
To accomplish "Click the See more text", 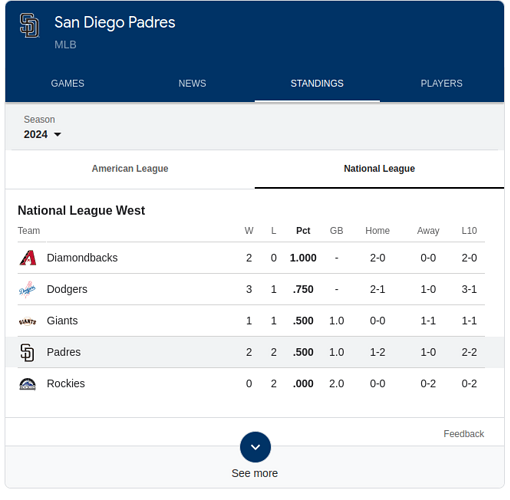I will click(255, 473).
